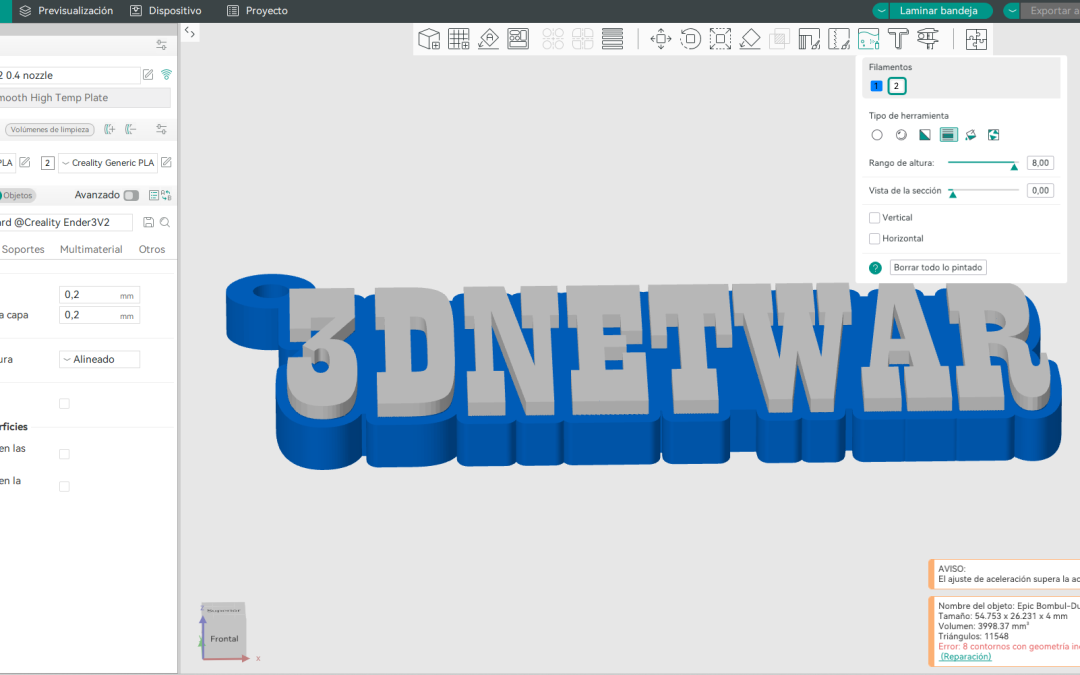
Task: Click the Arrange all objects icon
Action: point(518,39)
